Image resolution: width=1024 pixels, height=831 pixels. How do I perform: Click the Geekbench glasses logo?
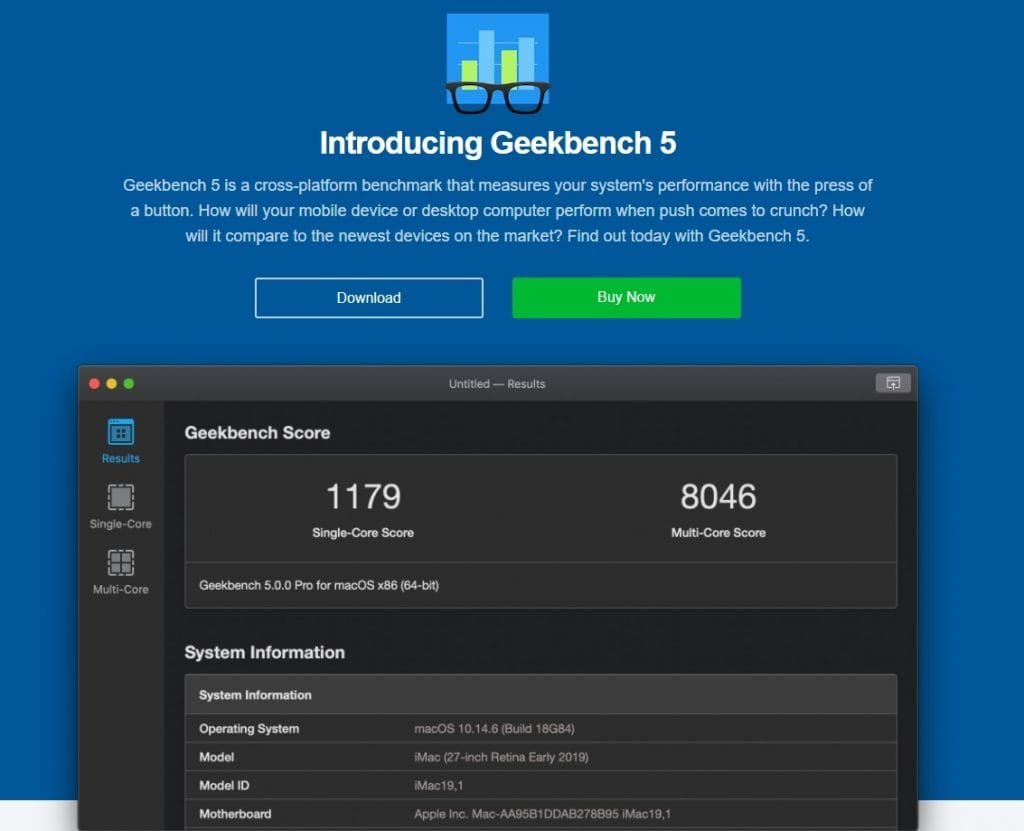coord(497,63)
